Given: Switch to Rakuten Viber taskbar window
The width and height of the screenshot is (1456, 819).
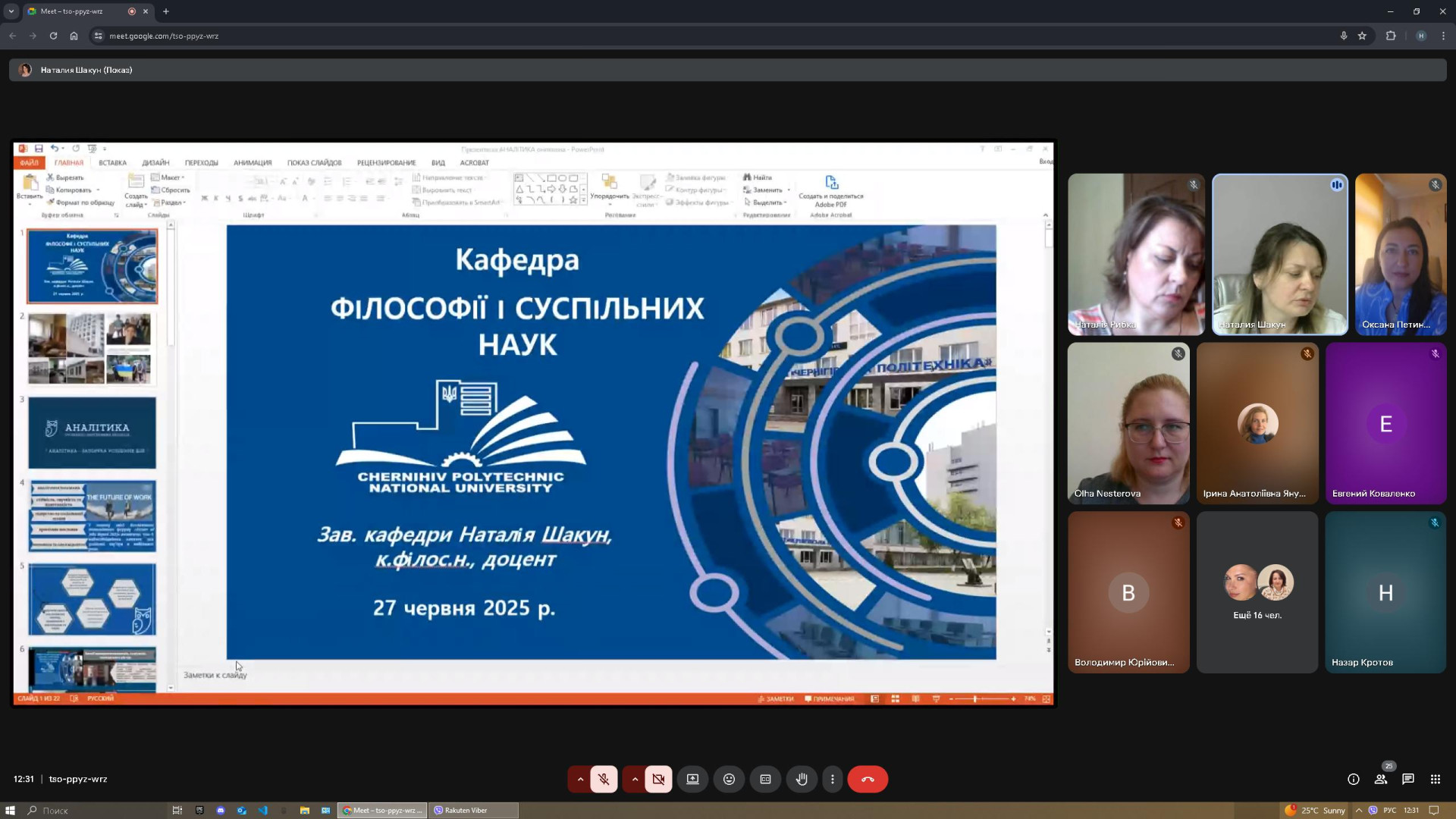Looking at the screenshot, I should tap(473, 810).
